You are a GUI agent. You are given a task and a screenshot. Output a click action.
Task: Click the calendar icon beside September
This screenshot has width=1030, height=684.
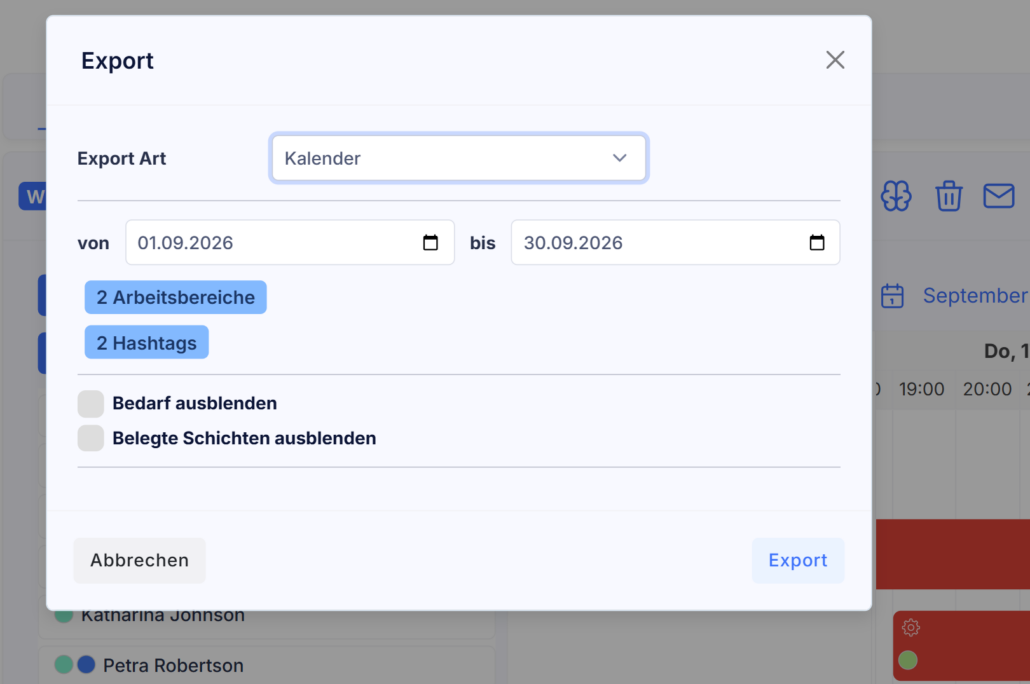[x=892, y=296]
